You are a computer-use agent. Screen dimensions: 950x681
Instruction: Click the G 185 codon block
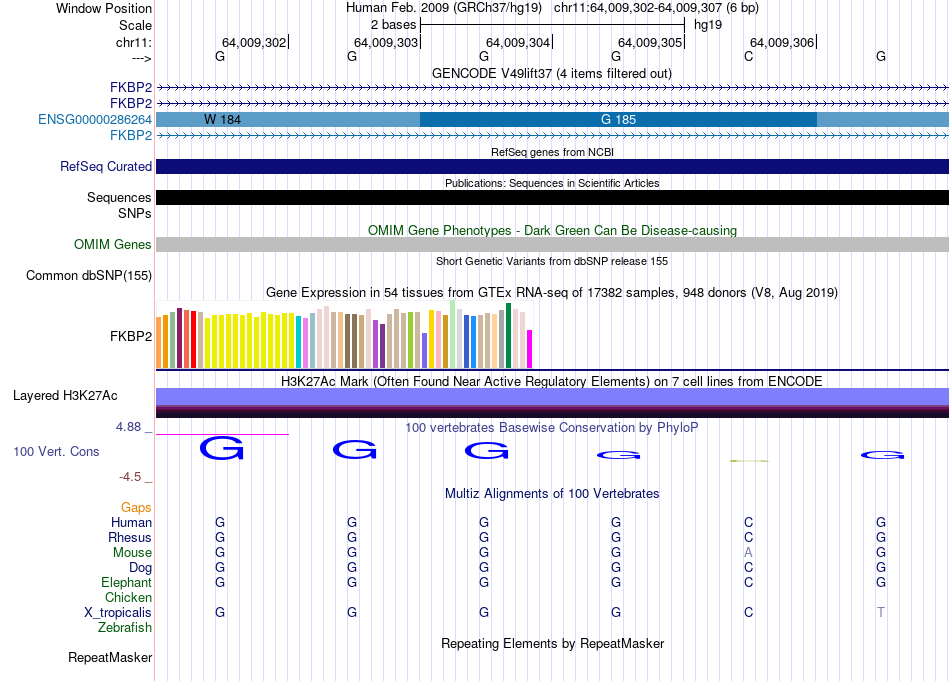[618, 119]
